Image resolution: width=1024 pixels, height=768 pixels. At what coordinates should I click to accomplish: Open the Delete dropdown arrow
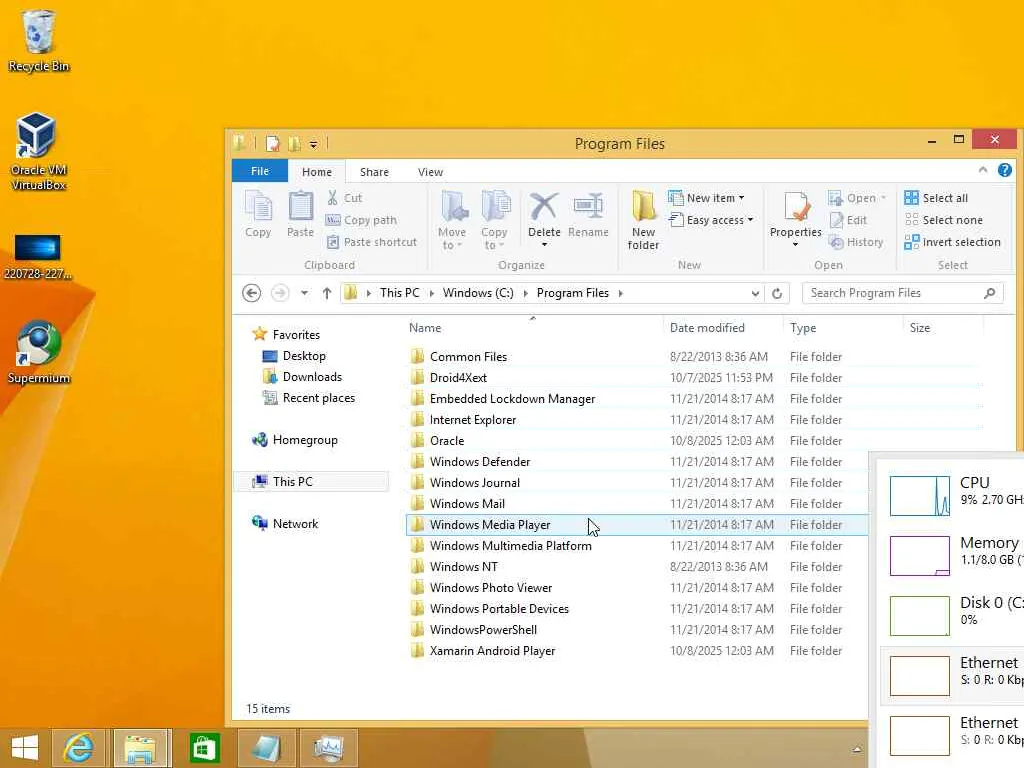pos(544,245)
